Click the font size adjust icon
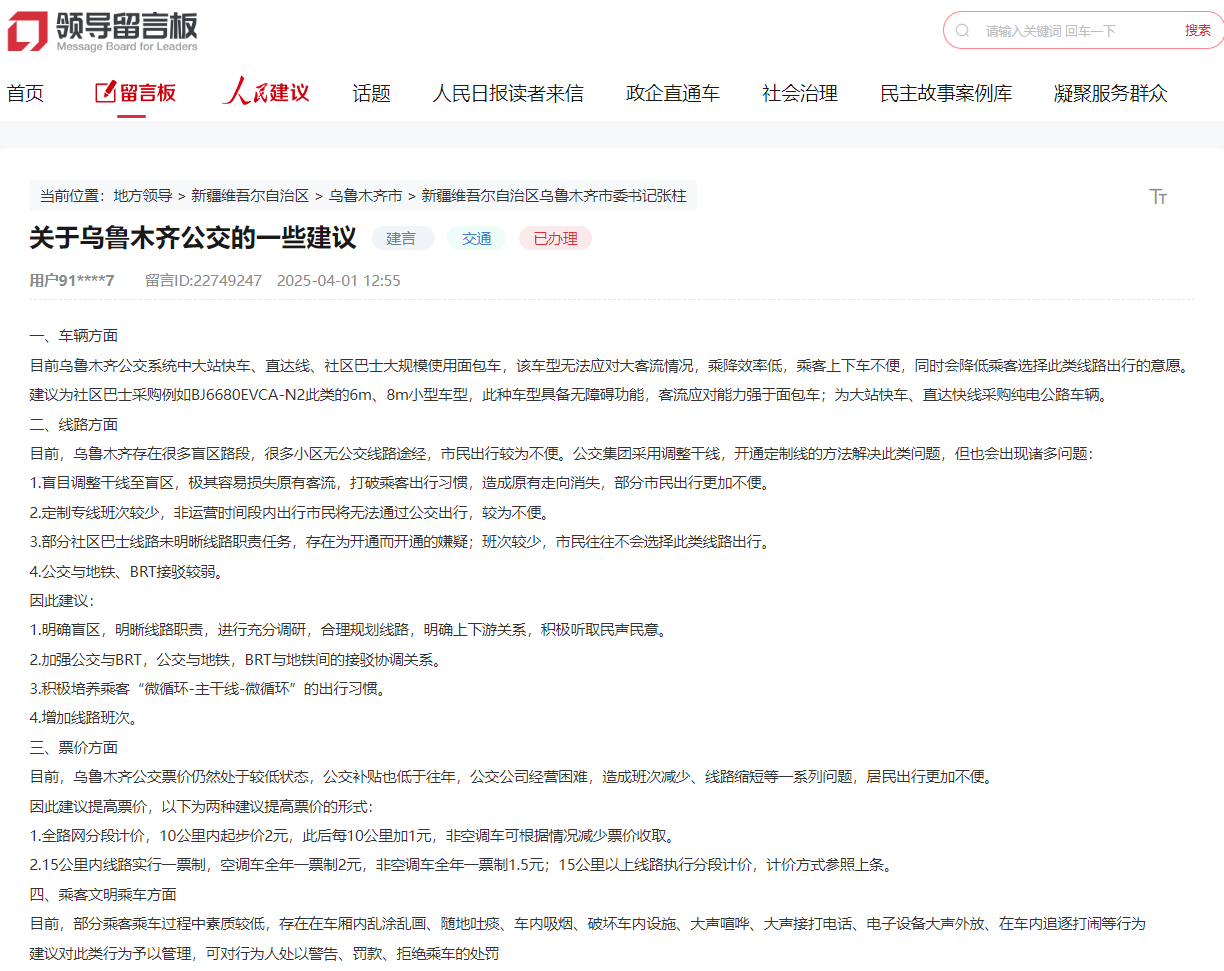The image size is (1224, 971). tap(1158, 196)
